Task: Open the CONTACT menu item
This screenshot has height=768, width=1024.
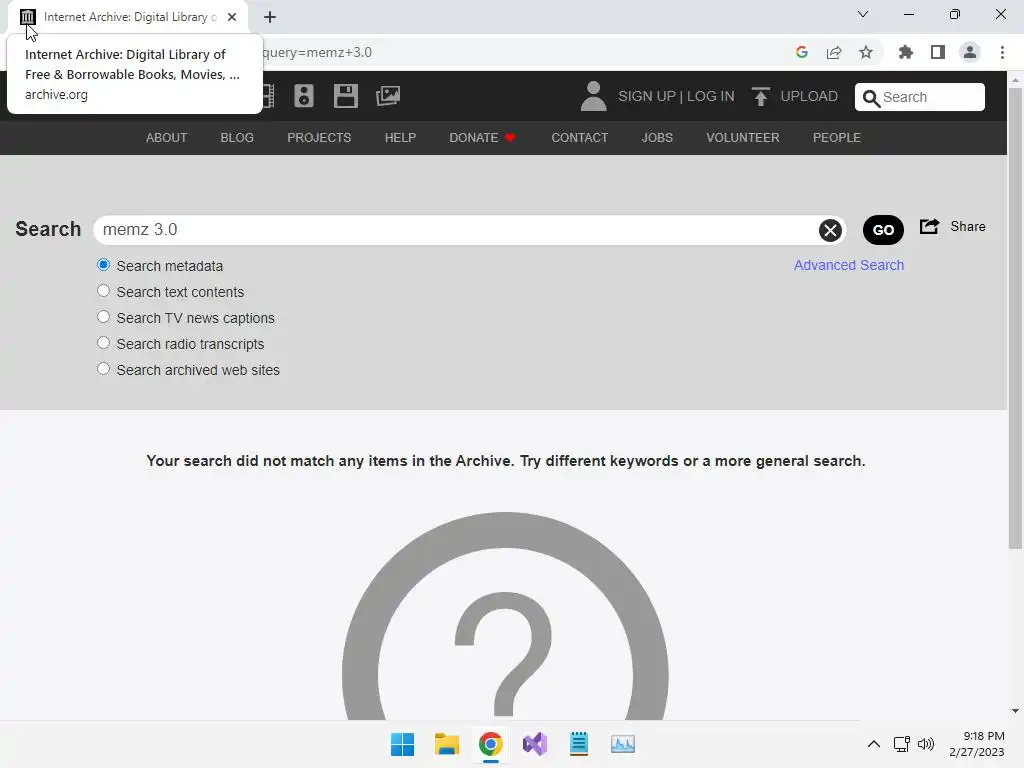Action: [x=580, y=138]
